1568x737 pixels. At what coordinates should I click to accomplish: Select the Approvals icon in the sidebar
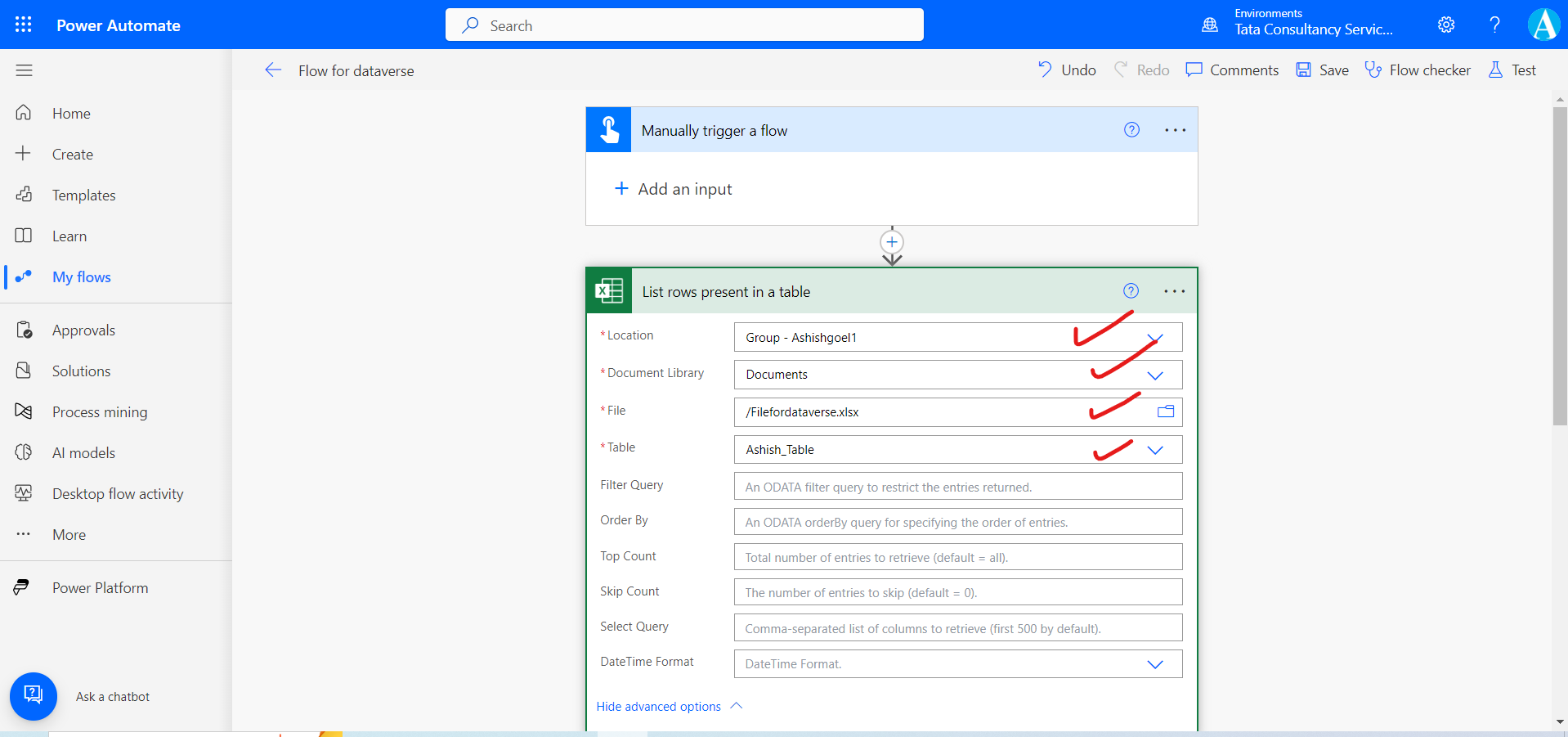click(24, 330)
